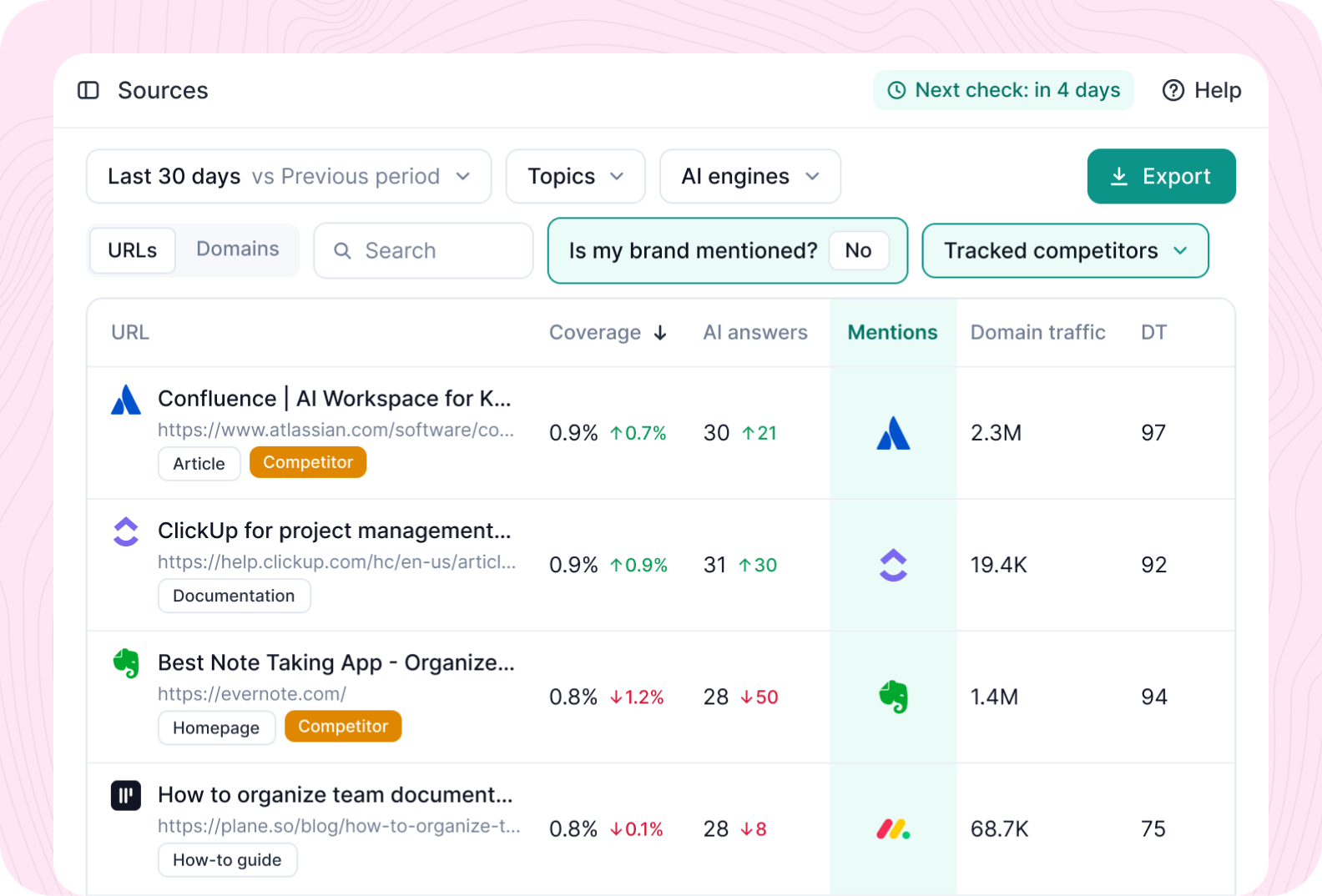Click the Plane logo beside How to organize title
This screenshot has height=896, width=1322.
coord(126,795)
